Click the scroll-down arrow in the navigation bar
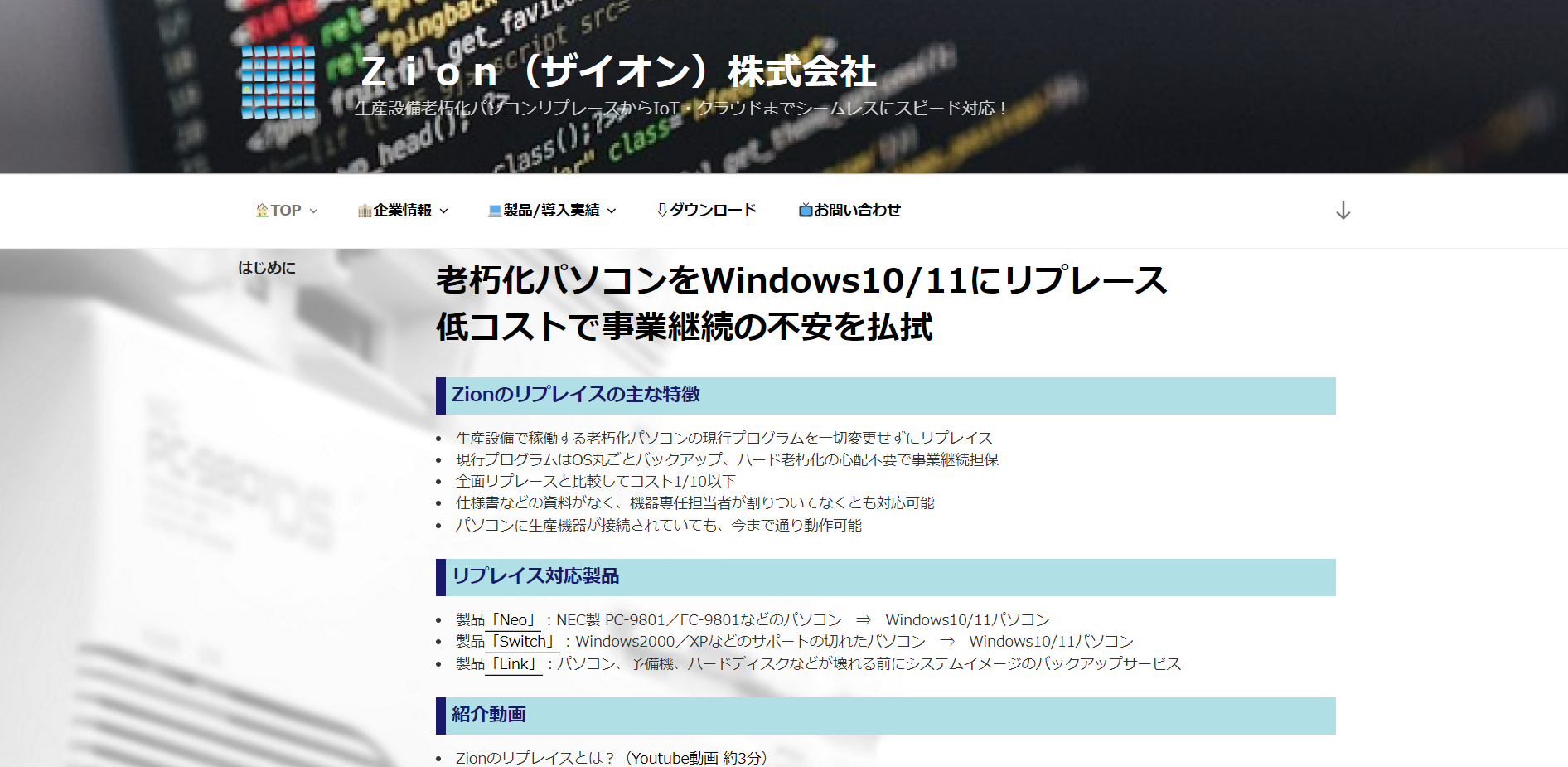This screenshot has width=1568, height=767. click(1343, 211)
